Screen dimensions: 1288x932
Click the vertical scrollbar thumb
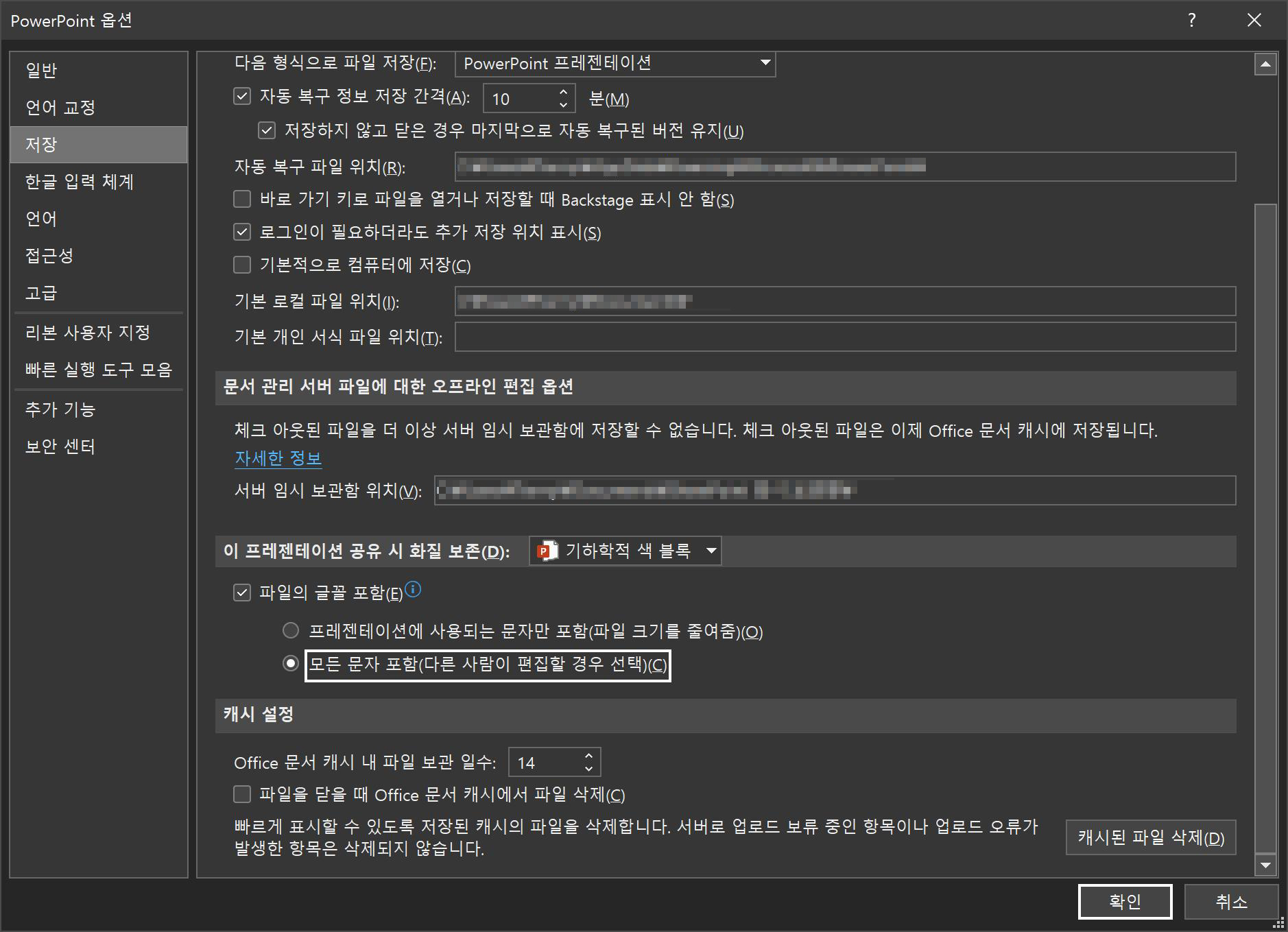point(1265,528)
